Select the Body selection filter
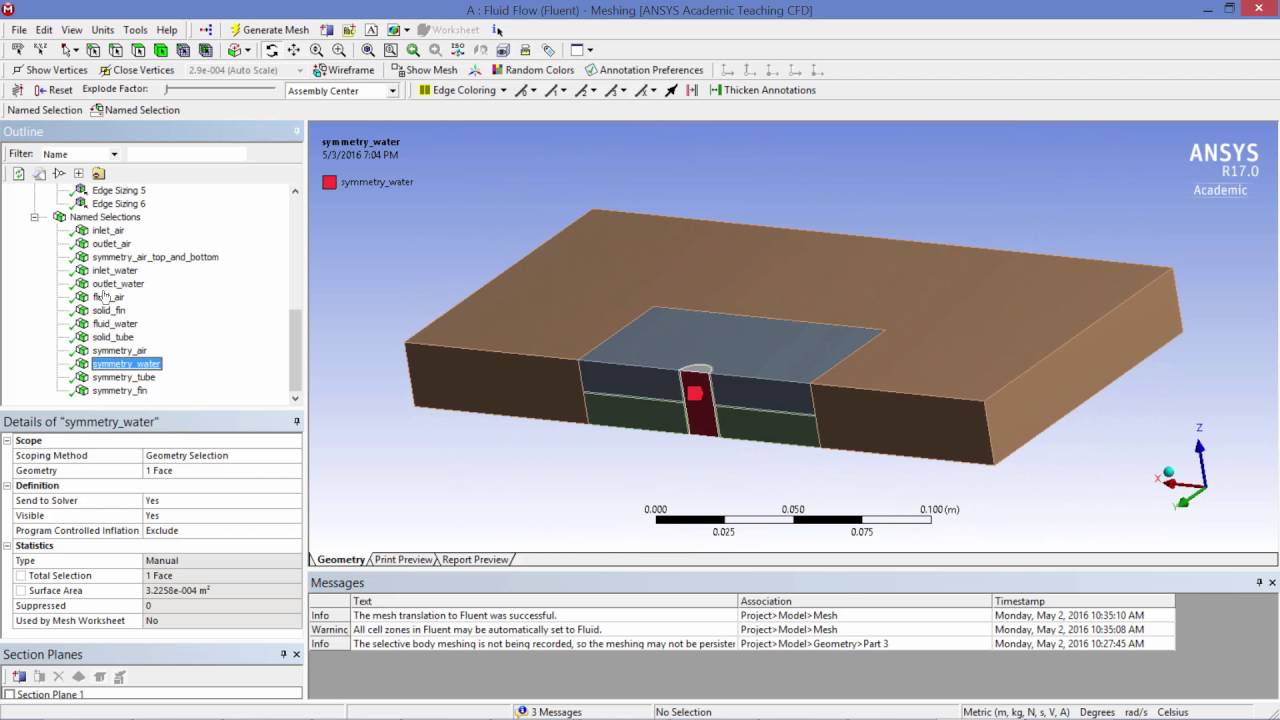The width and height of the screenshot is (1280, 720). coord(160,50)
